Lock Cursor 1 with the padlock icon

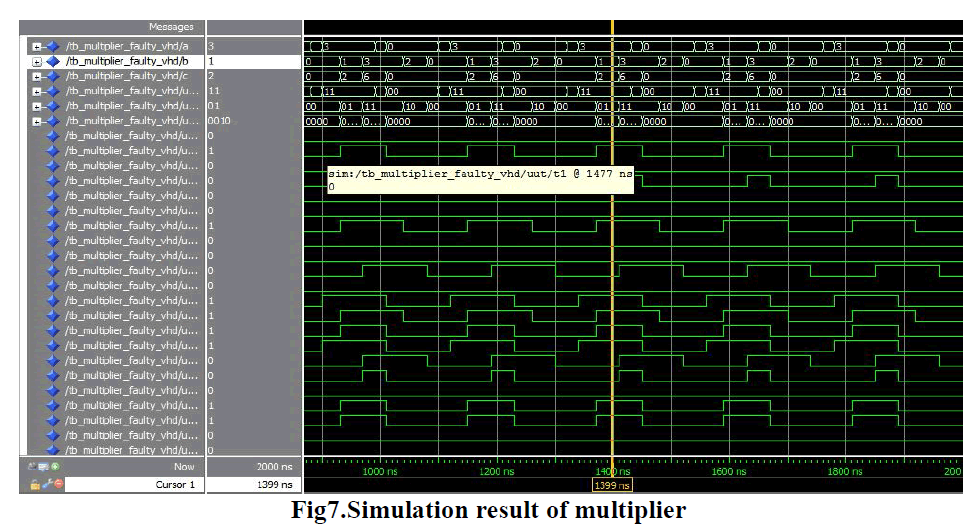pyautogui.click(x=34, y=484)
